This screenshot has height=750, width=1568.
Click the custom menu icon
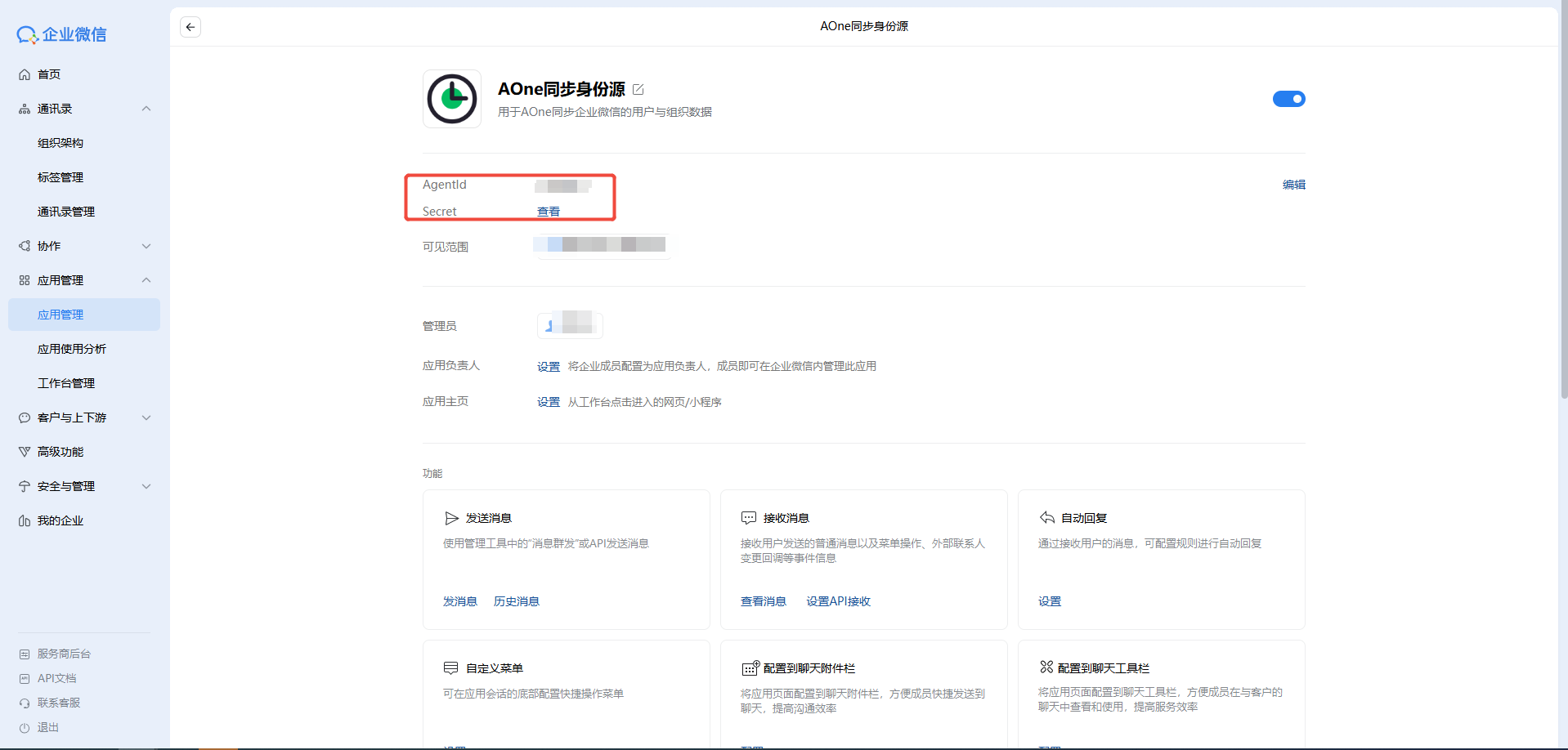[x=450, y=668]
